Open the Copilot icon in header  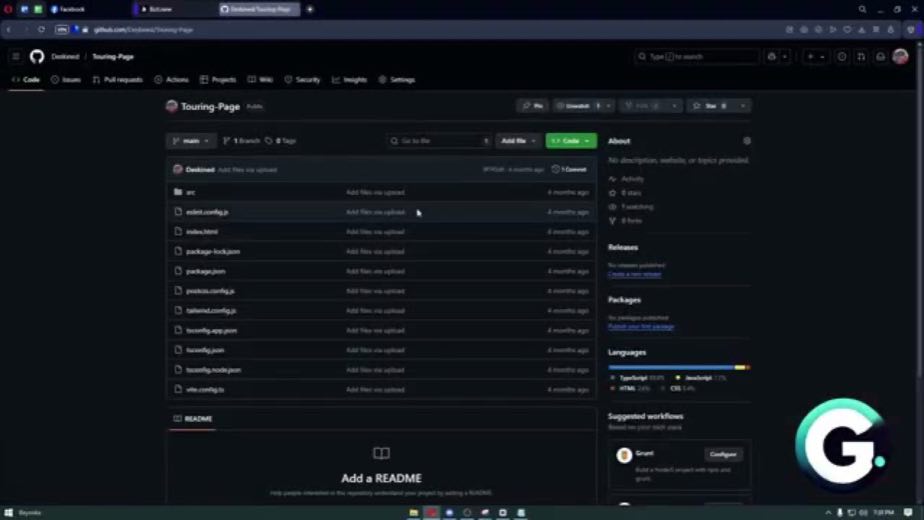[x=772, y=57]
